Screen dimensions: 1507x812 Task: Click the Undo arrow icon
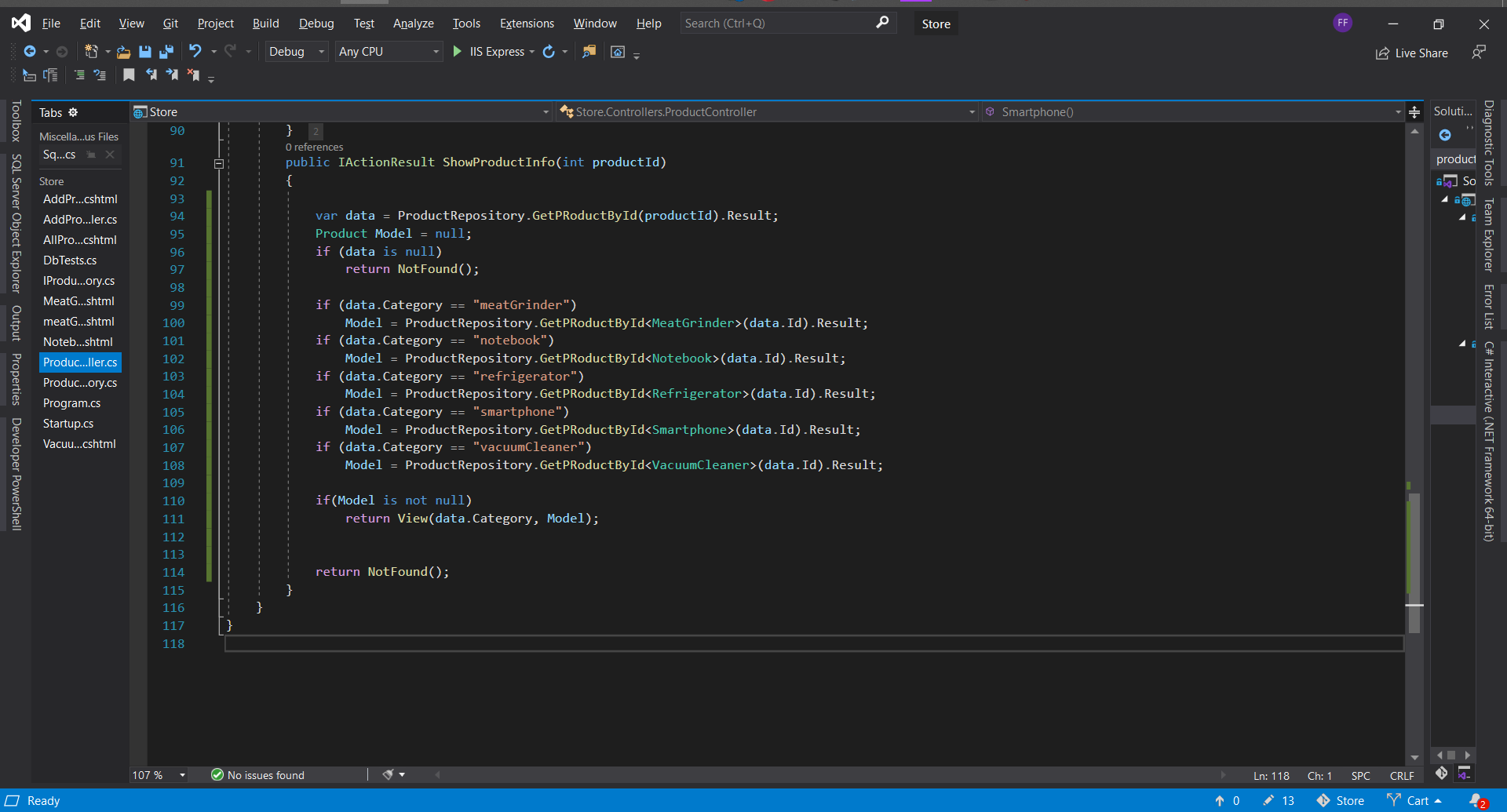click(195, 52)
